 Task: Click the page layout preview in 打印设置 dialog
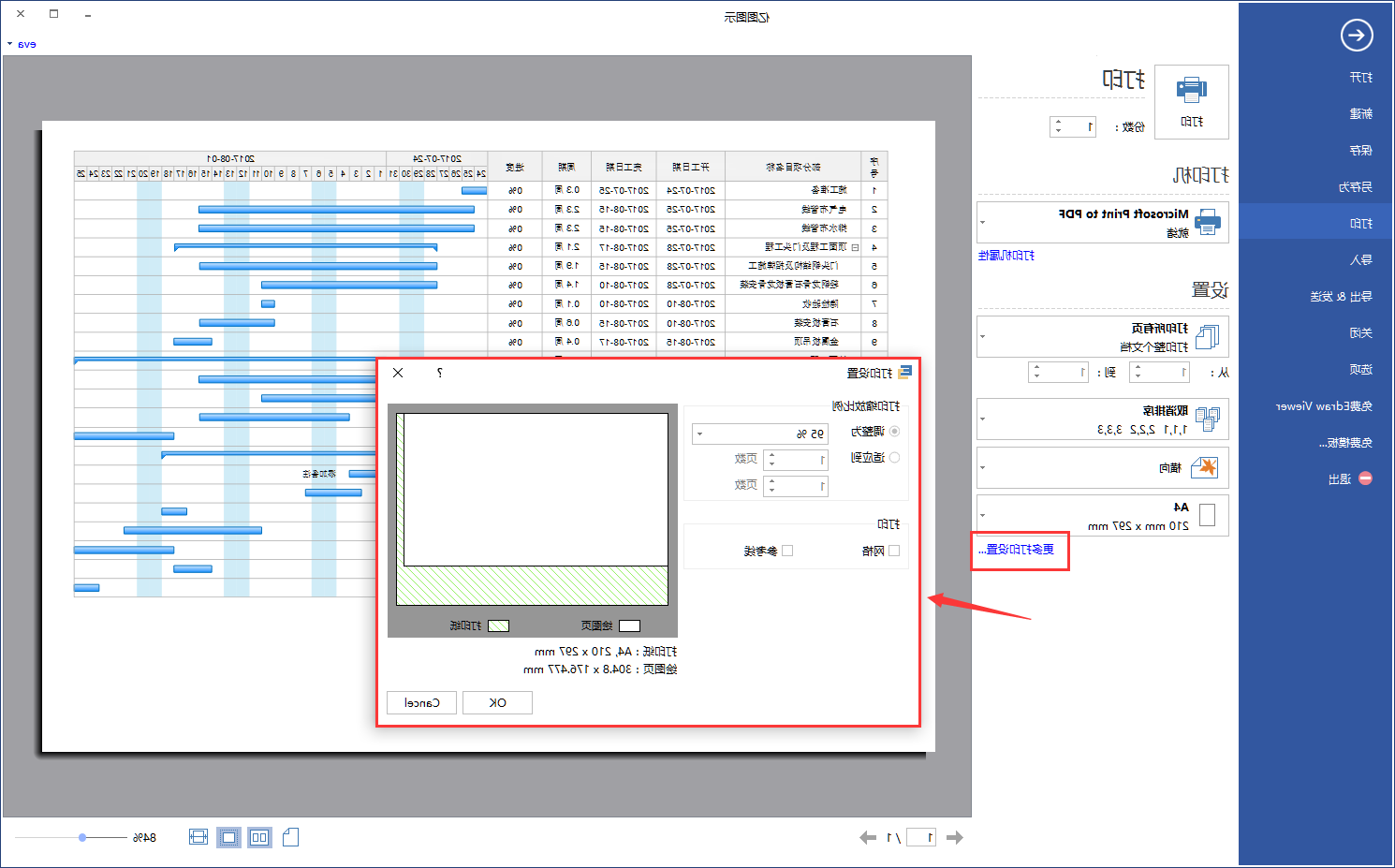tap(532, 521)
